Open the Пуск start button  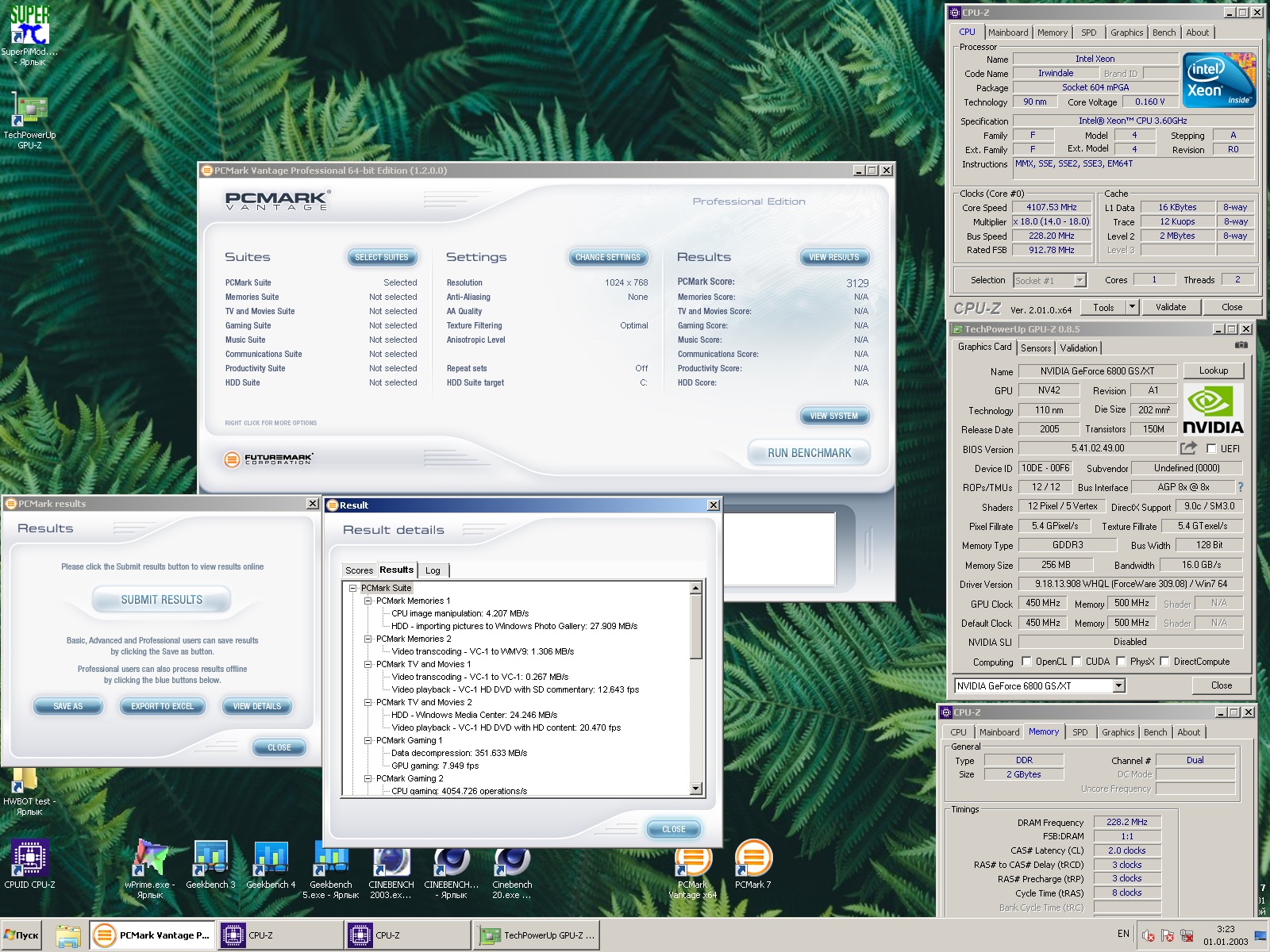(21, 935)
